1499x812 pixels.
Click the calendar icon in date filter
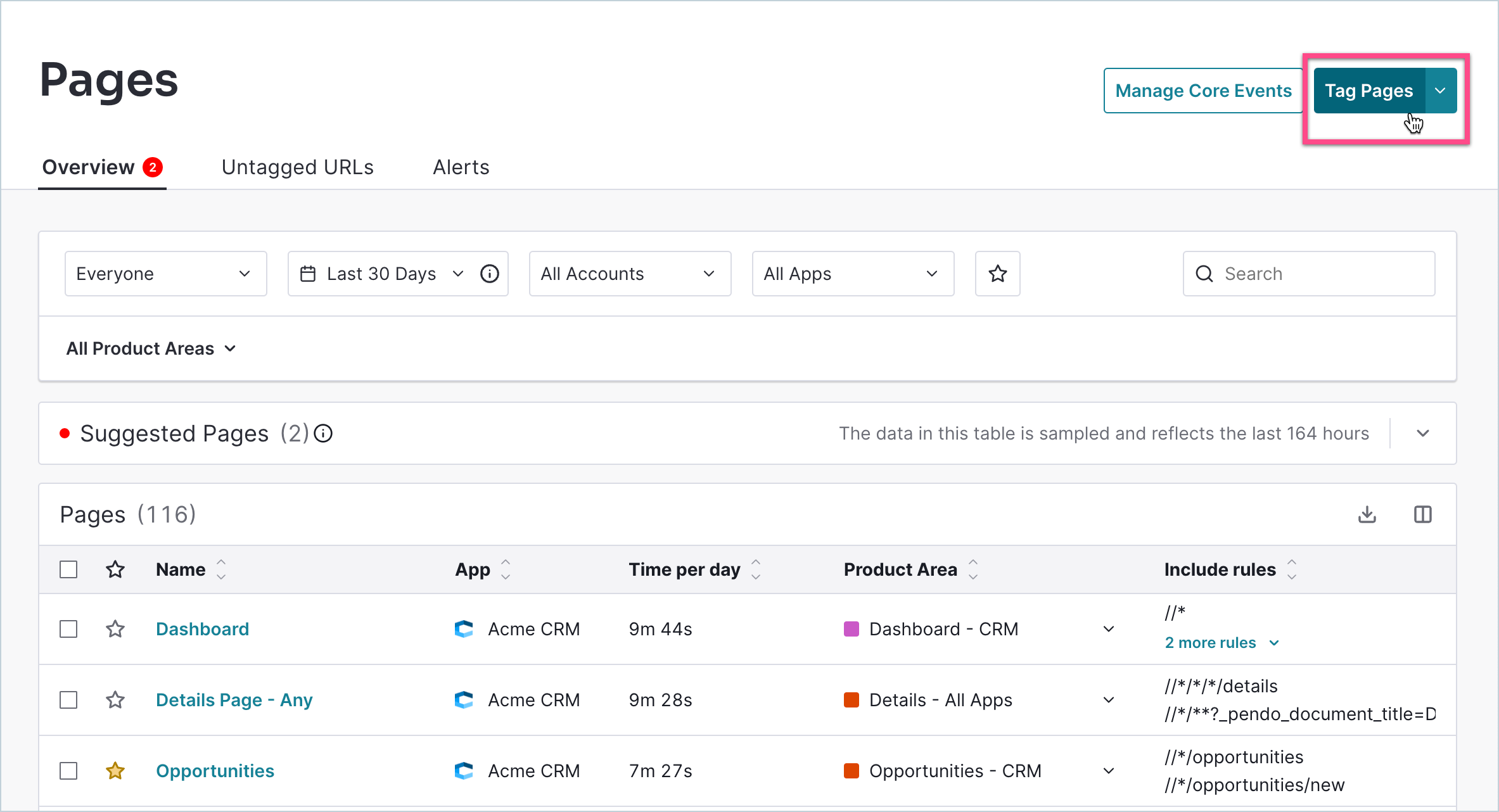[308, 274]
